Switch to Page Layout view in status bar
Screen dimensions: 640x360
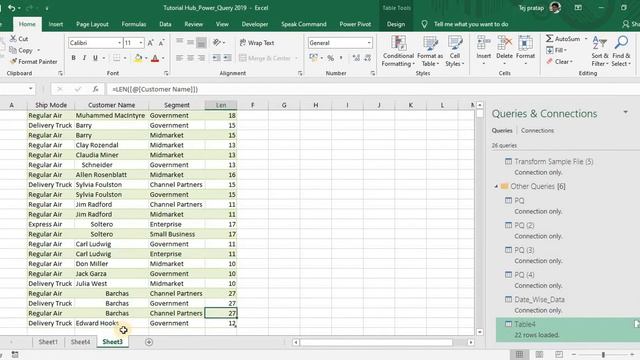(x=539, y=354)
